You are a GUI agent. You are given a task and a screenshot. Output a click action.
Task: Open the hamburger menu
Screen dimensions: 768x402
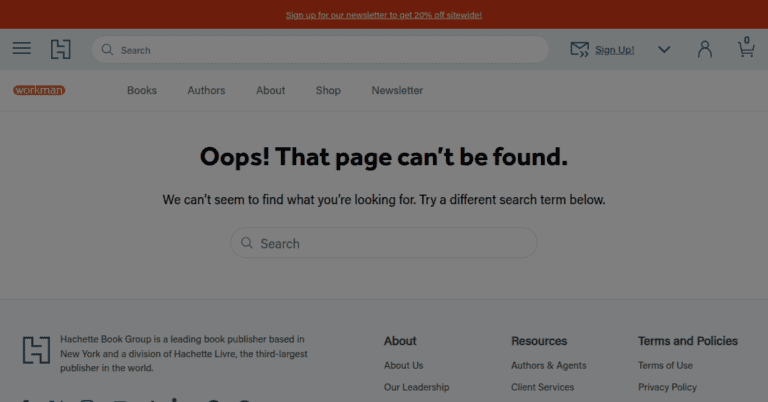click(x=22, y=48)
